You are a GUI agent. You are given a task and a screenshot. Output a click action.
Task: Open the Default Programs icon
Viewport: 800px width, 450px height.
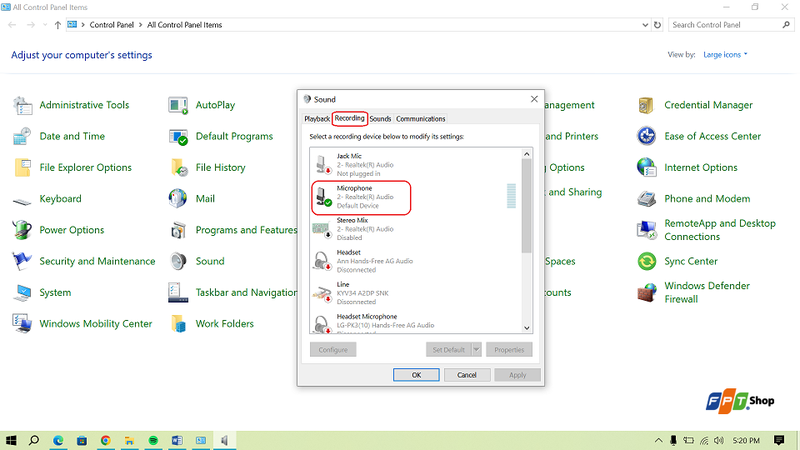coord(178,136)
